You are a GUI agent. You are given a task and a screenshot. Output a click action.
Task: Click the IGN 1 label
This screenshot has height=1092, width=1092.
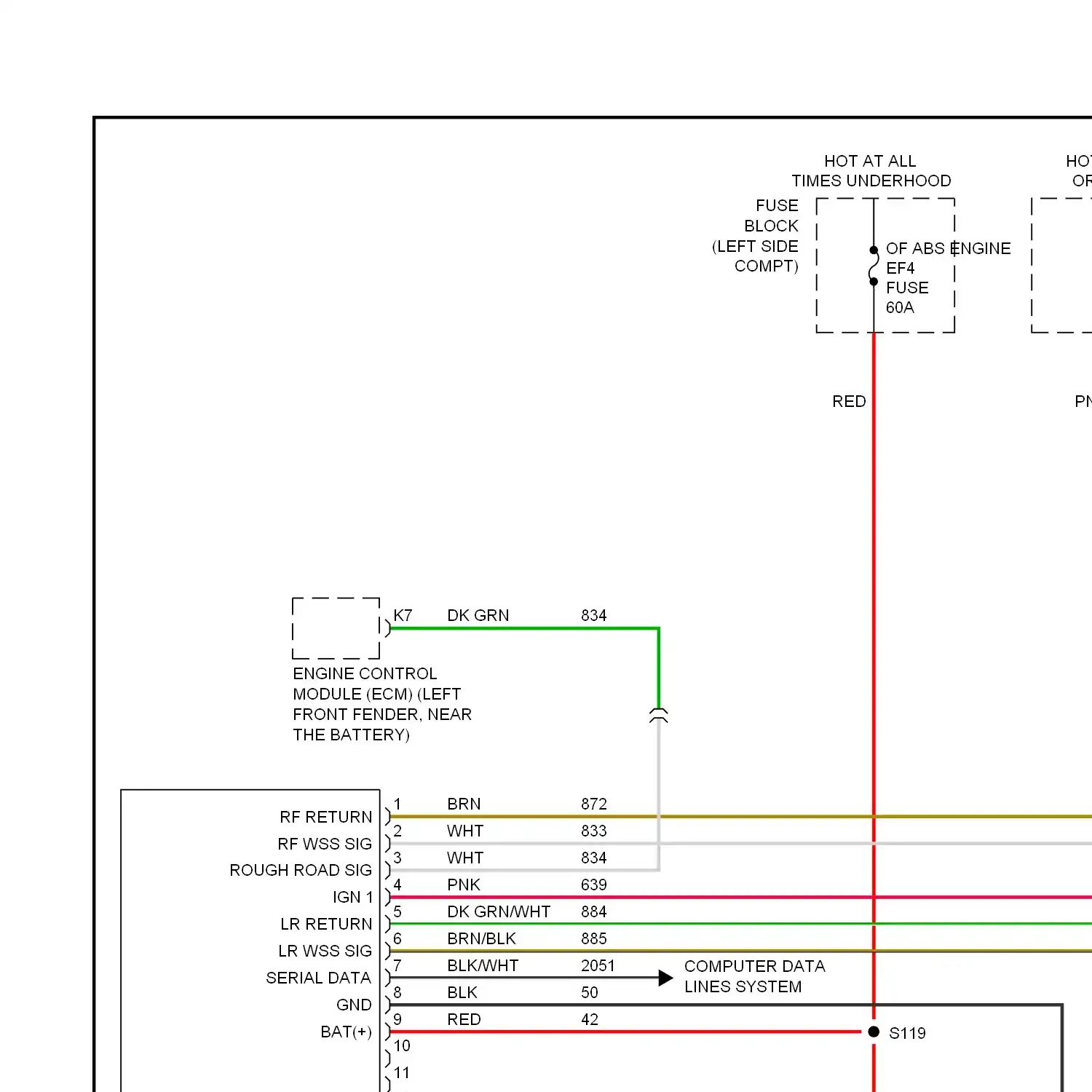pyautogui.click(x=352, y=897)
